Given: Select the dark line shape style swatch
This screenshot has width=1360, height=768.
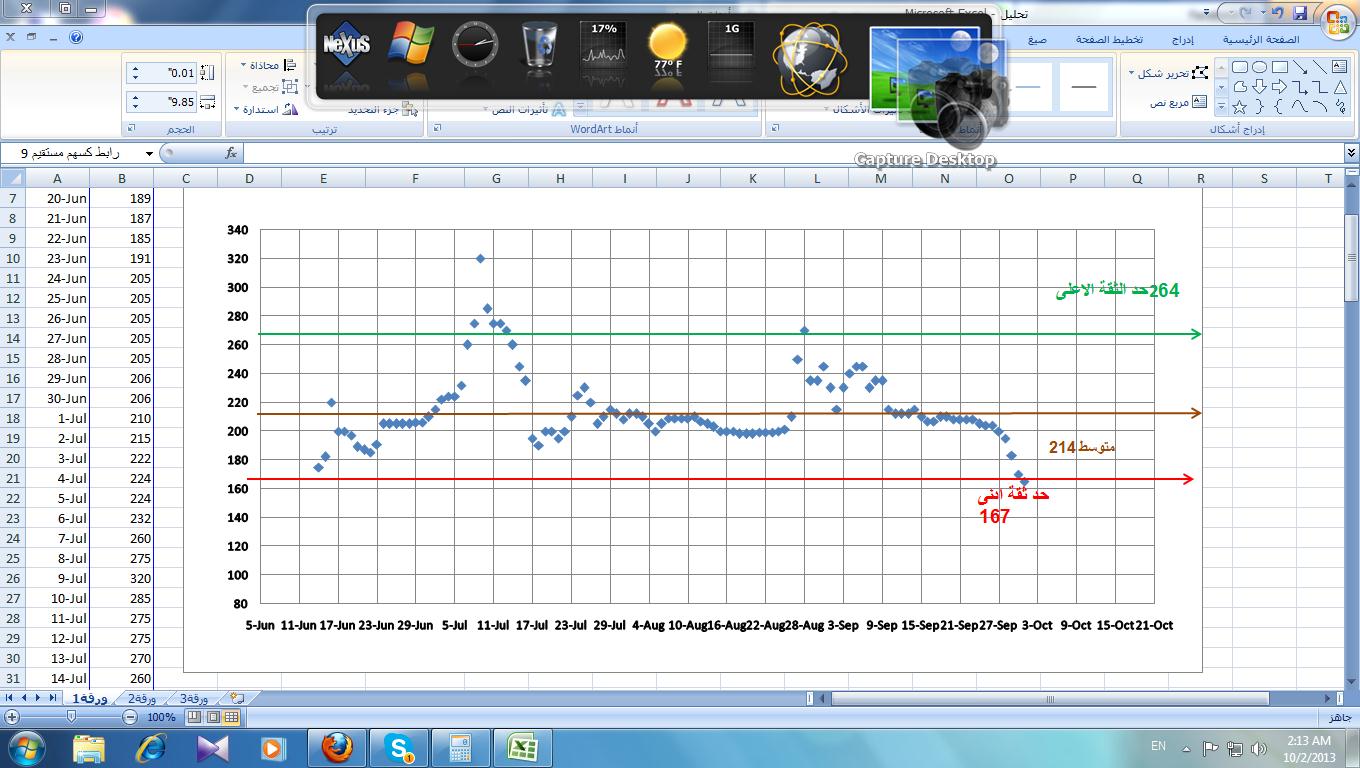Looking at the screenshot, I should click(1084, 86).
